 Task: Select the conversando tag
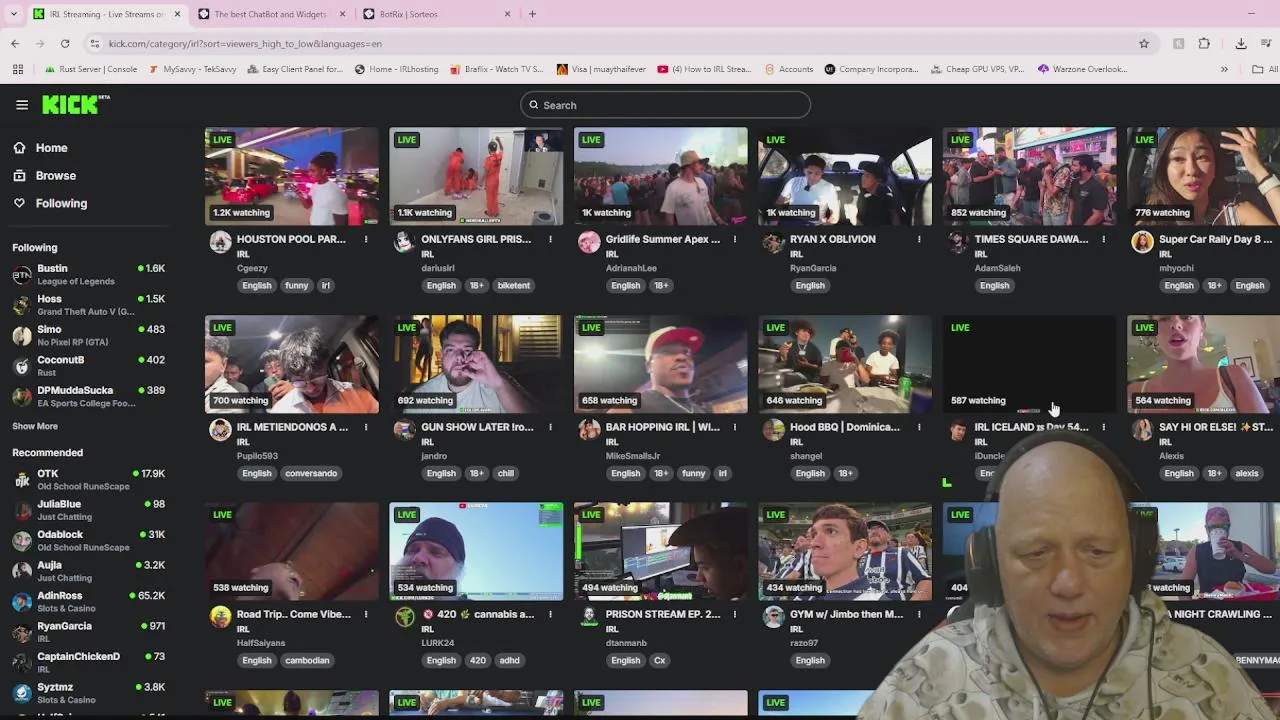[311, 473]
